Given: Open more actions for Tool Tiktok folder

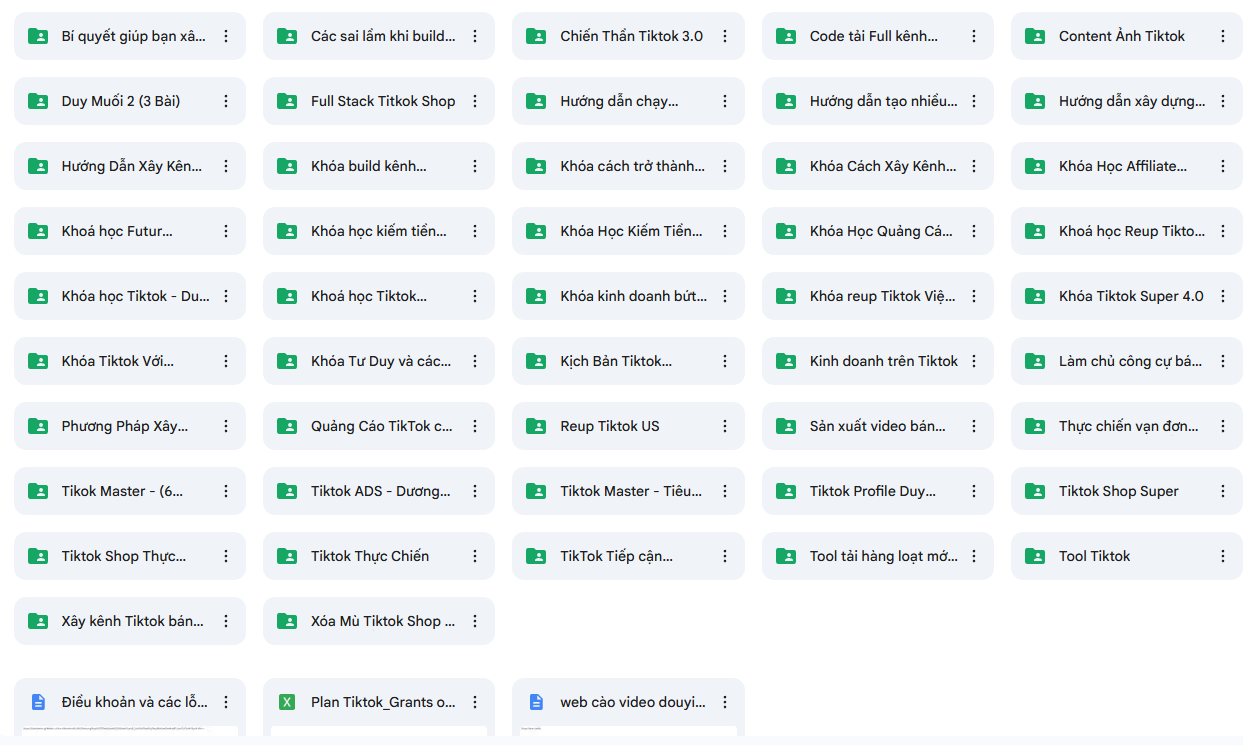Looking at the screenshot, I should coord(1223,556).
